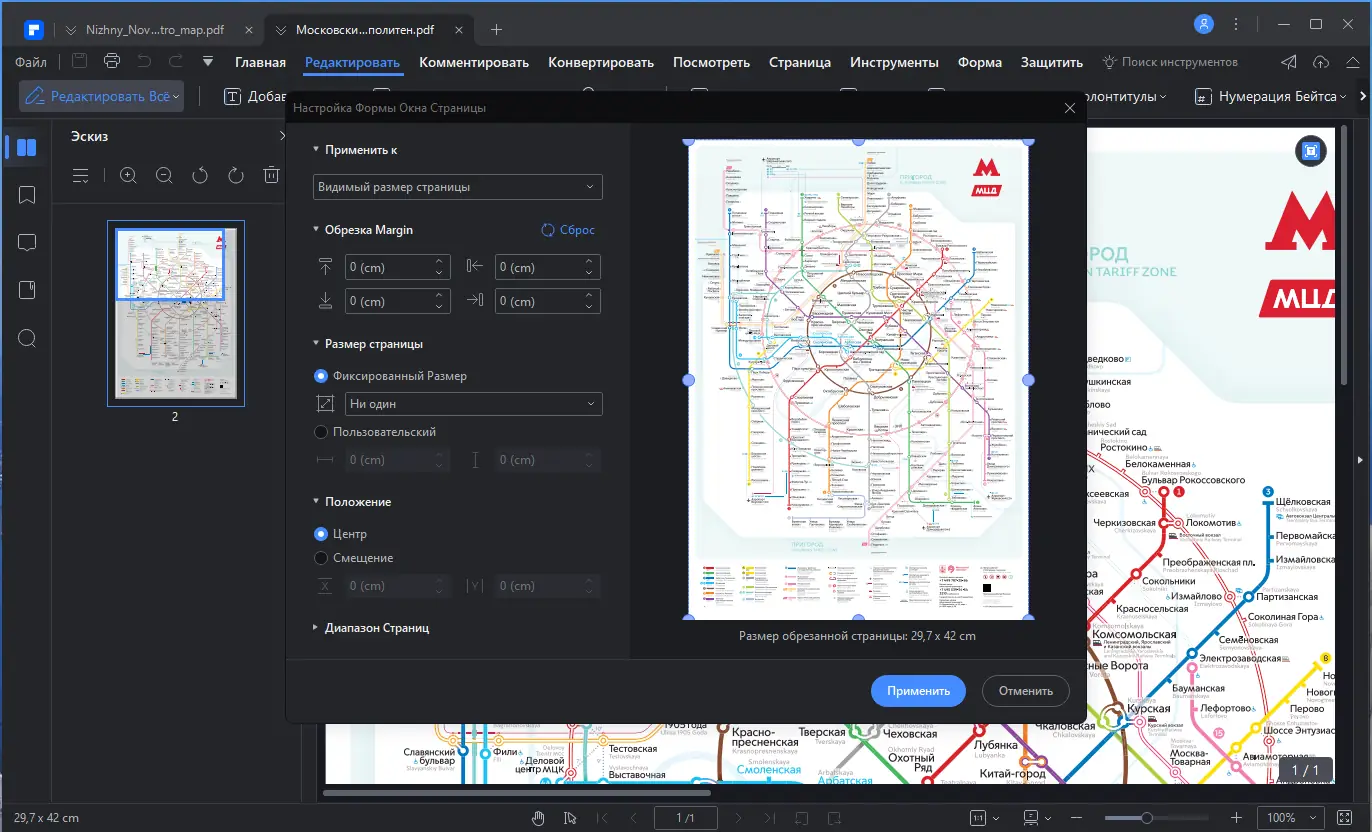Click the Undo arrow

pyautogui.click(x=144, y=61)
